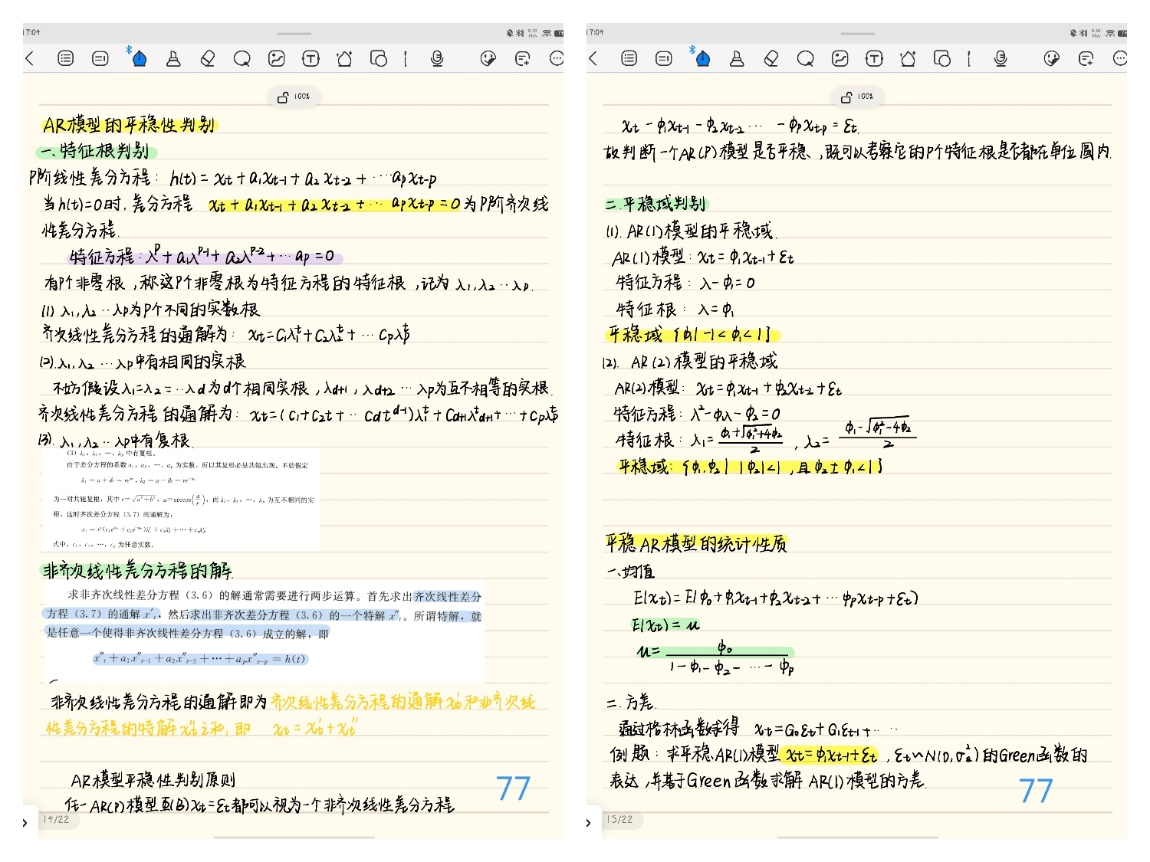This screenshot has width=1150, height=862.
Task: Expand the bottom-left panel arrow on page 15
Action: click(590, 822)
